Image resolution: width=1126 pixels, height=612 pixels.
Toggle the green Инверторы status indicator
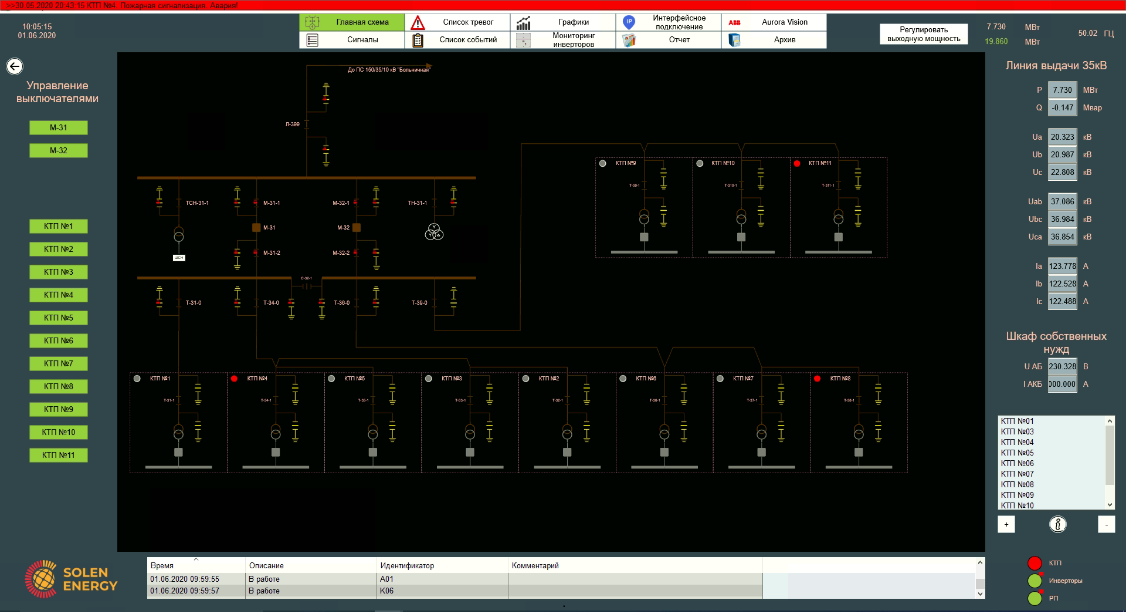tap(1035, 580)
